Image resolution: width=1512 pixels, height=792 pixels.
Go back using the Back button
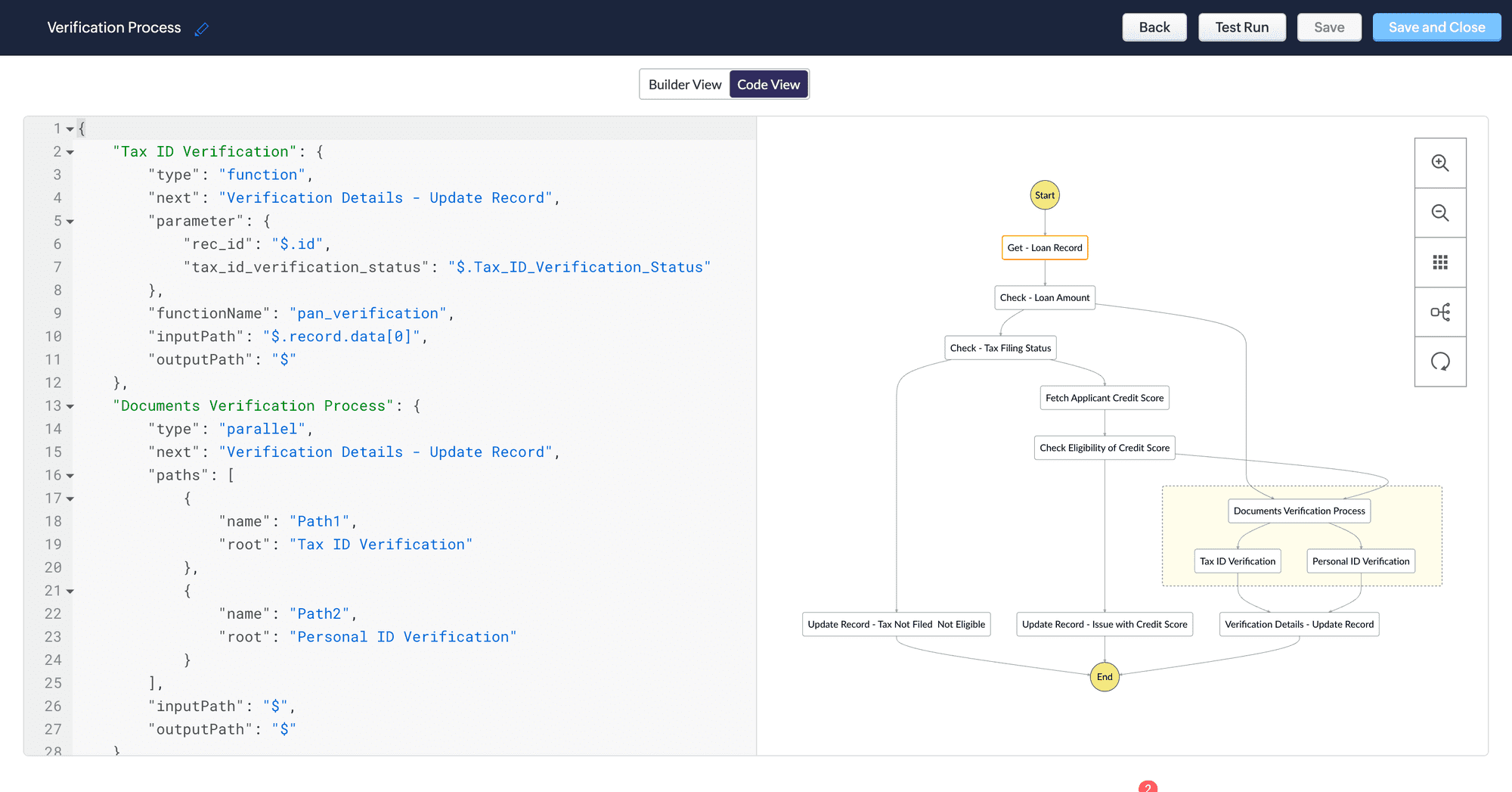(x=1154, y=27)
